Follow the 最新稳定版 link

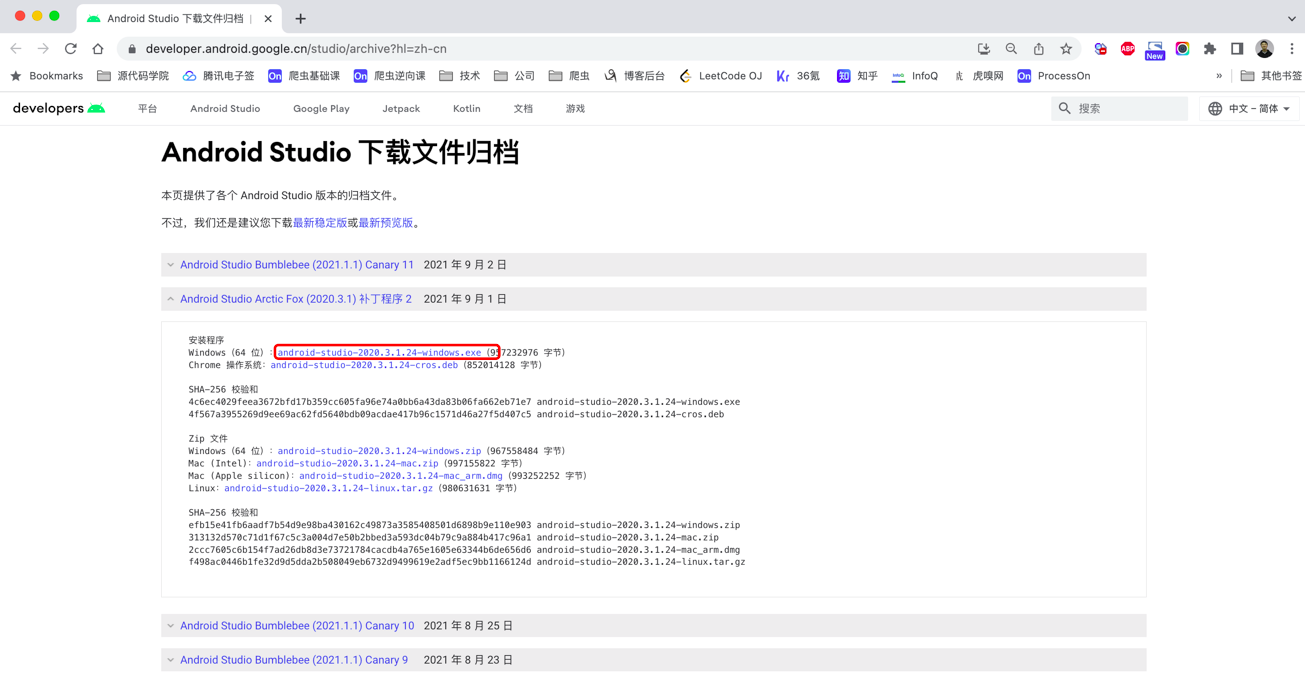[320, 223]
